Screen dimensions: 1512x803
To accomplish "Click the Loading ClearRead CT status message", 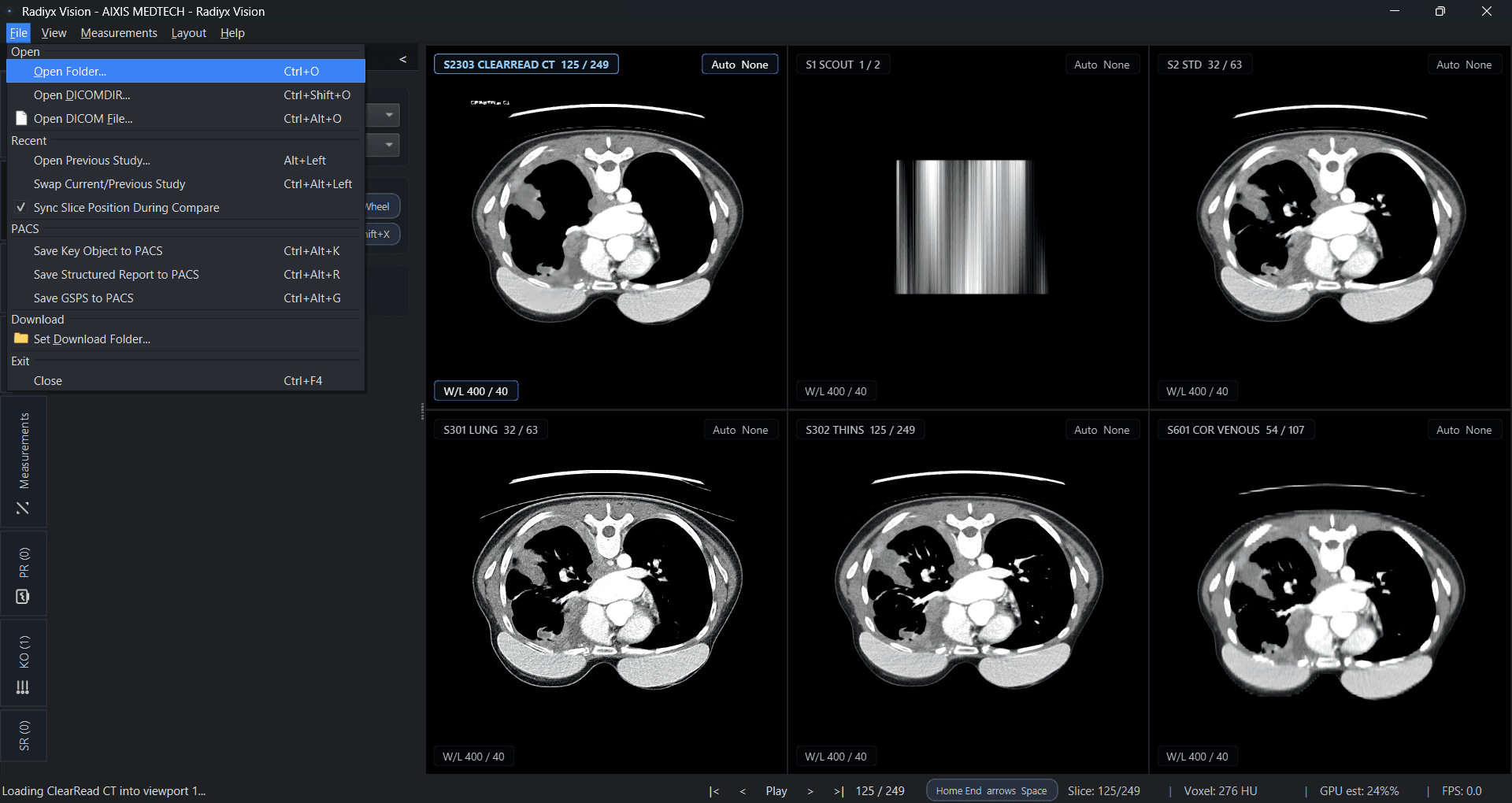I will pyautogui.click(x=104, y=791).
